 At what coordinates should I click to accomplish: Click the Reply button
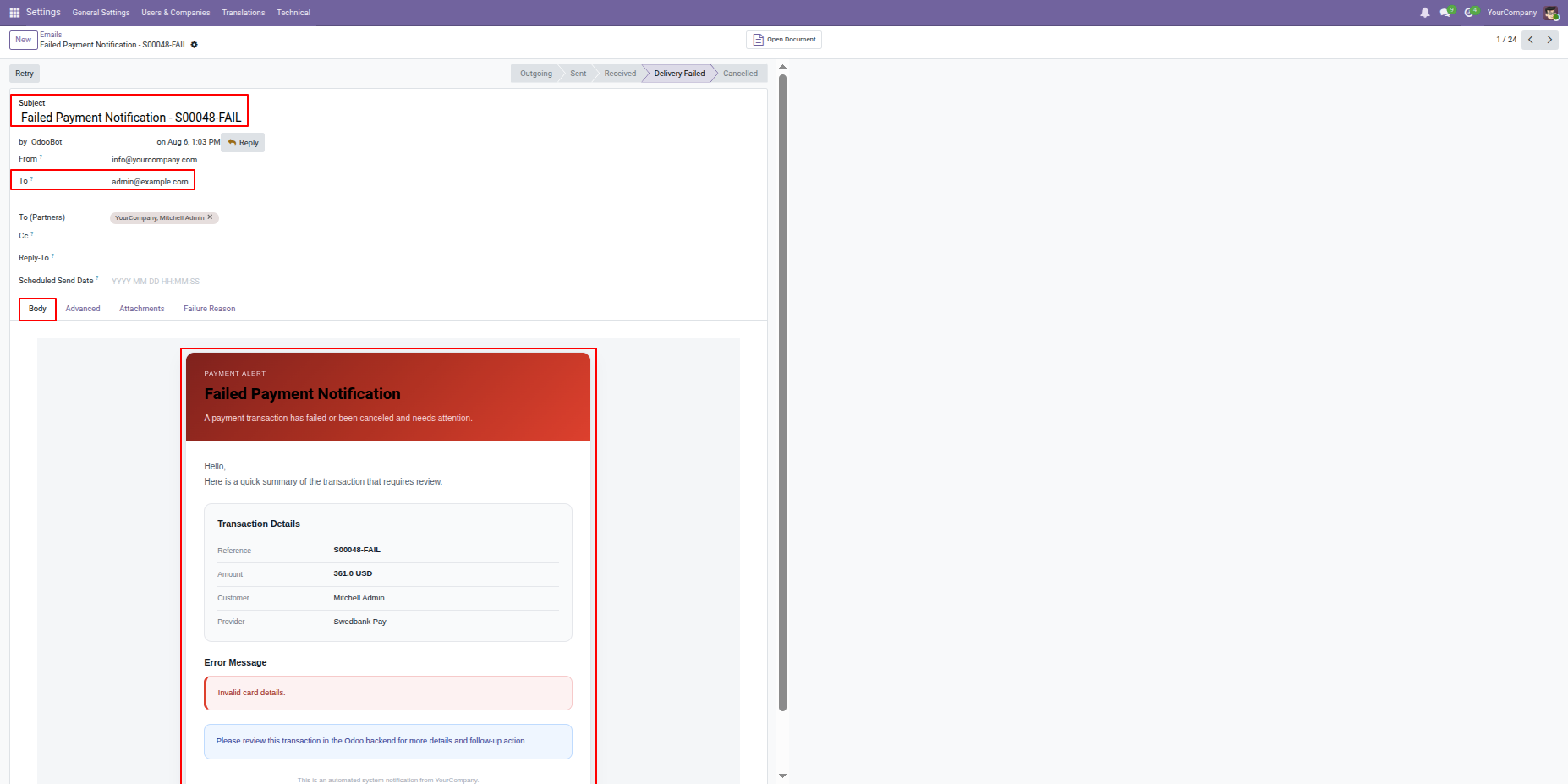point(243,143)
